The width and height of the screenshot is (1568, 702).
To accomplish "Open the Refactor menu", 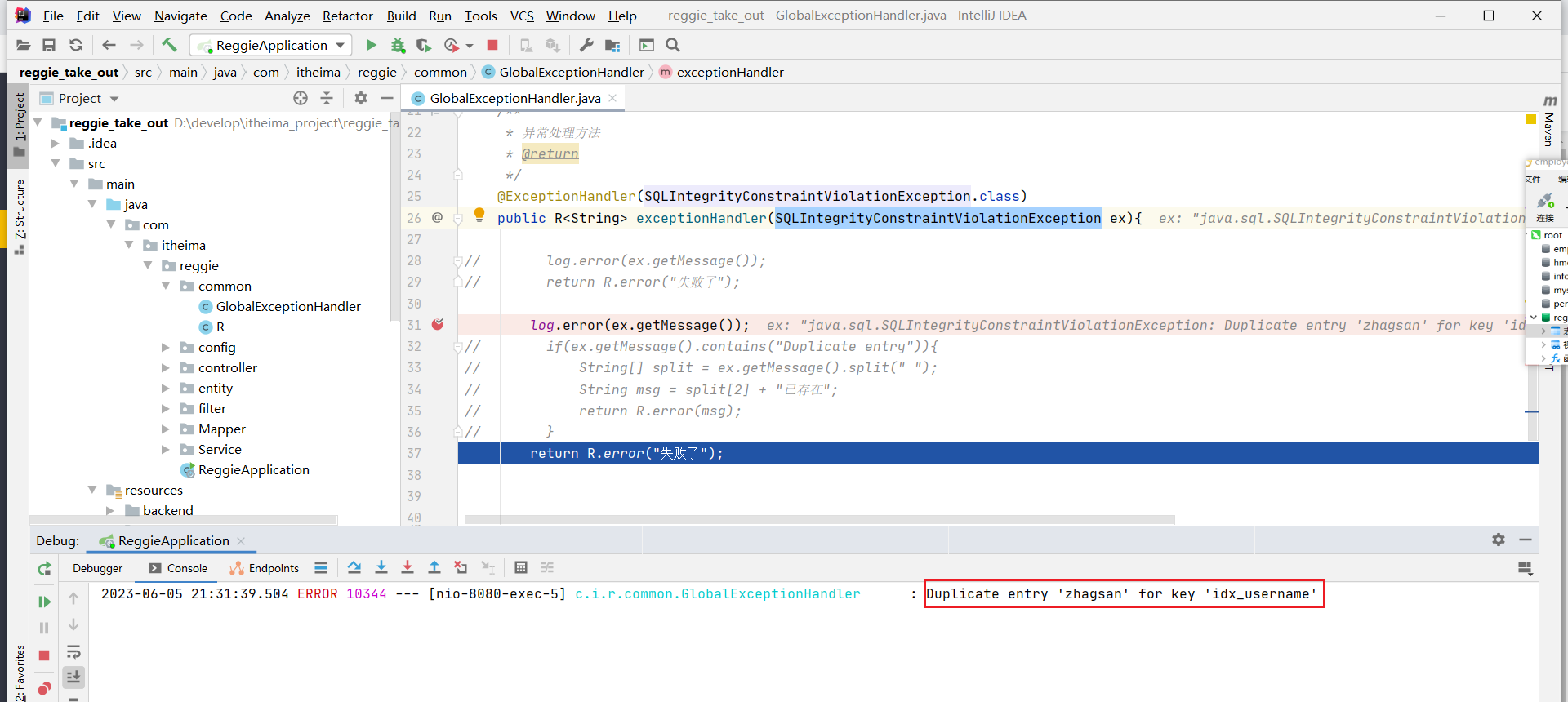I will pos(347,16).
